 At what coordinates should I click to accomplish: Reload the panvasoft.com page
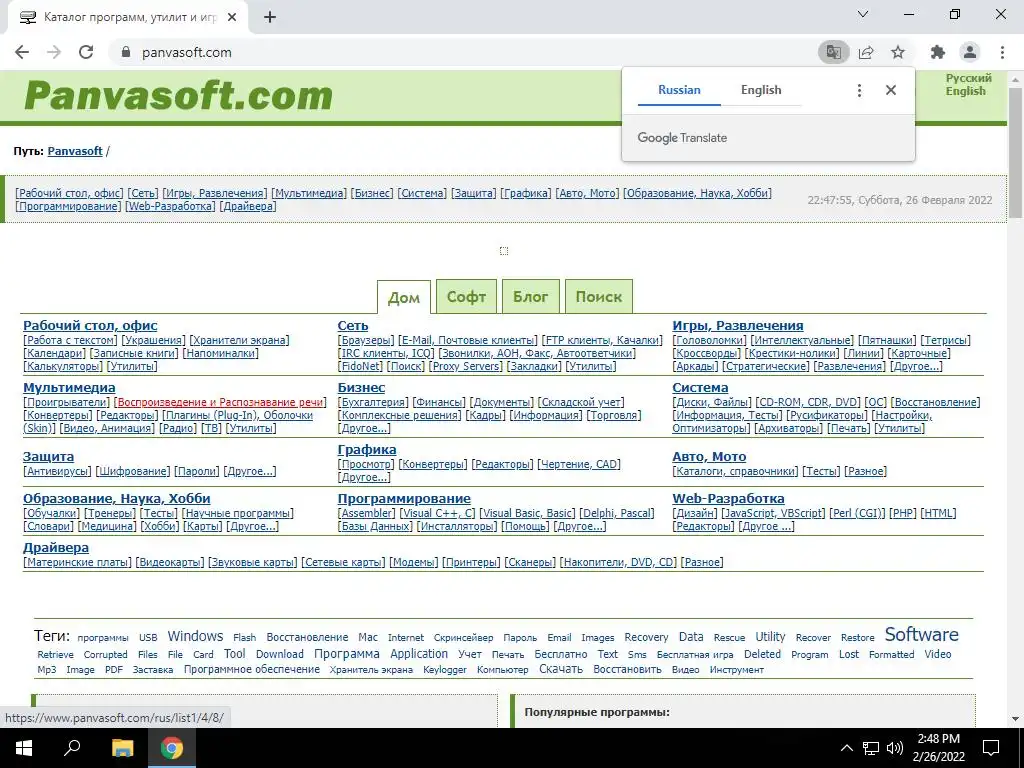tap(86, 52)
